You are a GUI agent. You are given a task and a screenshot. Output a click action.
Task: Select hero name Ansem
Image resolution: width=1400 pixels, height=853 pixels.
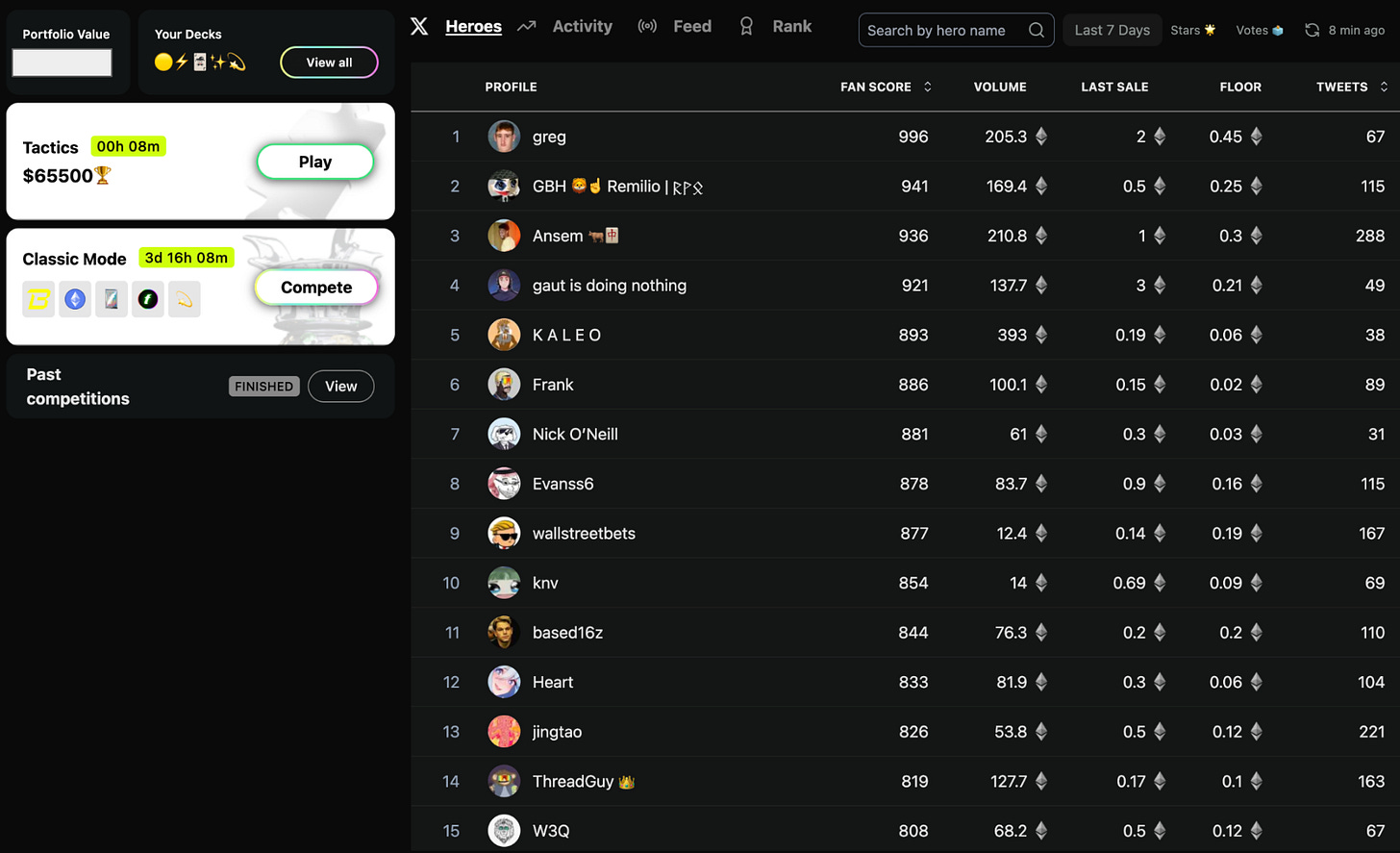(558, 236)
